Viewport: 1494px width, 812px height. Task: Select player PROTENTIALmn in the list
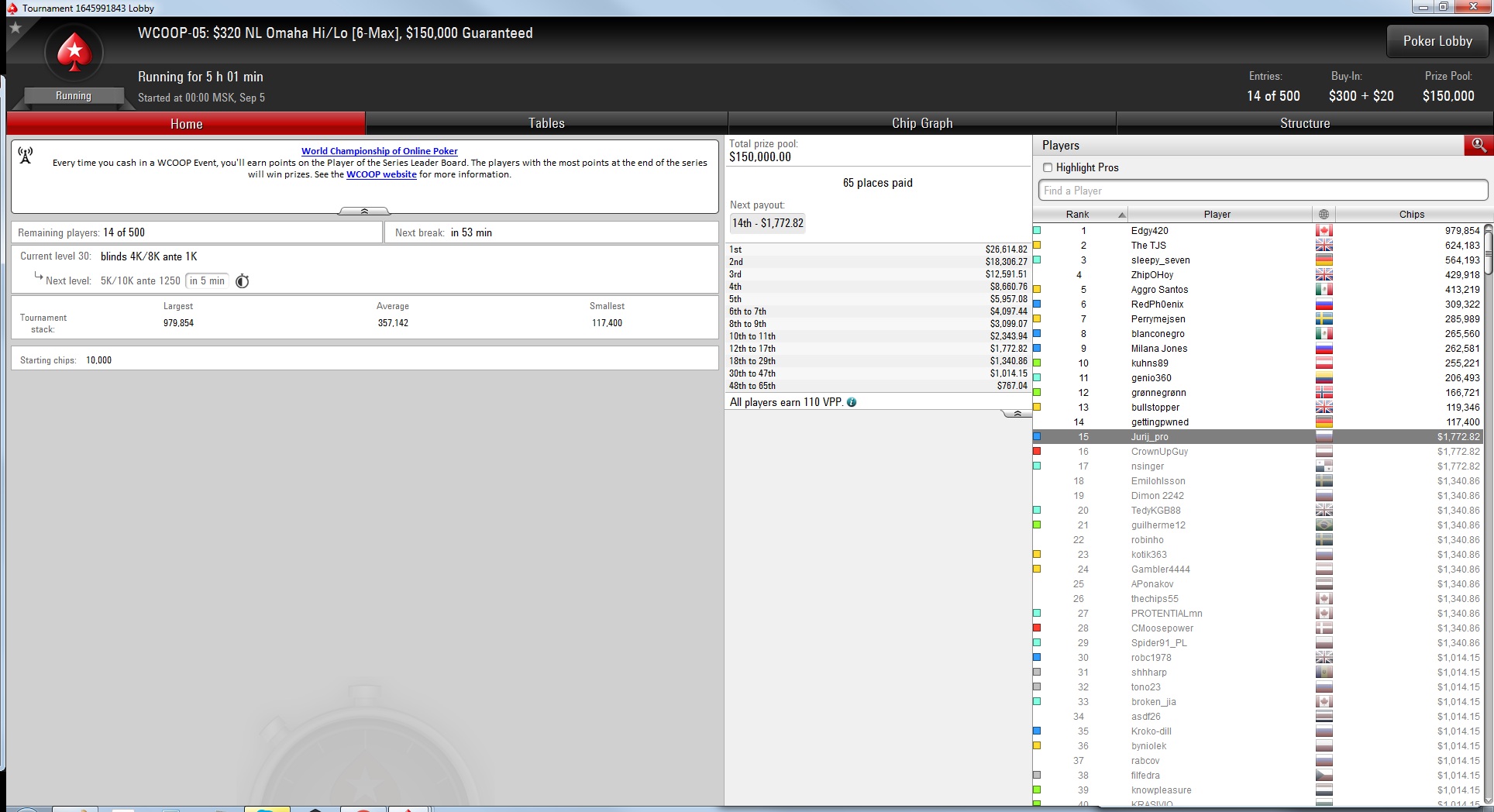pyautogui.click(x=1258, y=614)
